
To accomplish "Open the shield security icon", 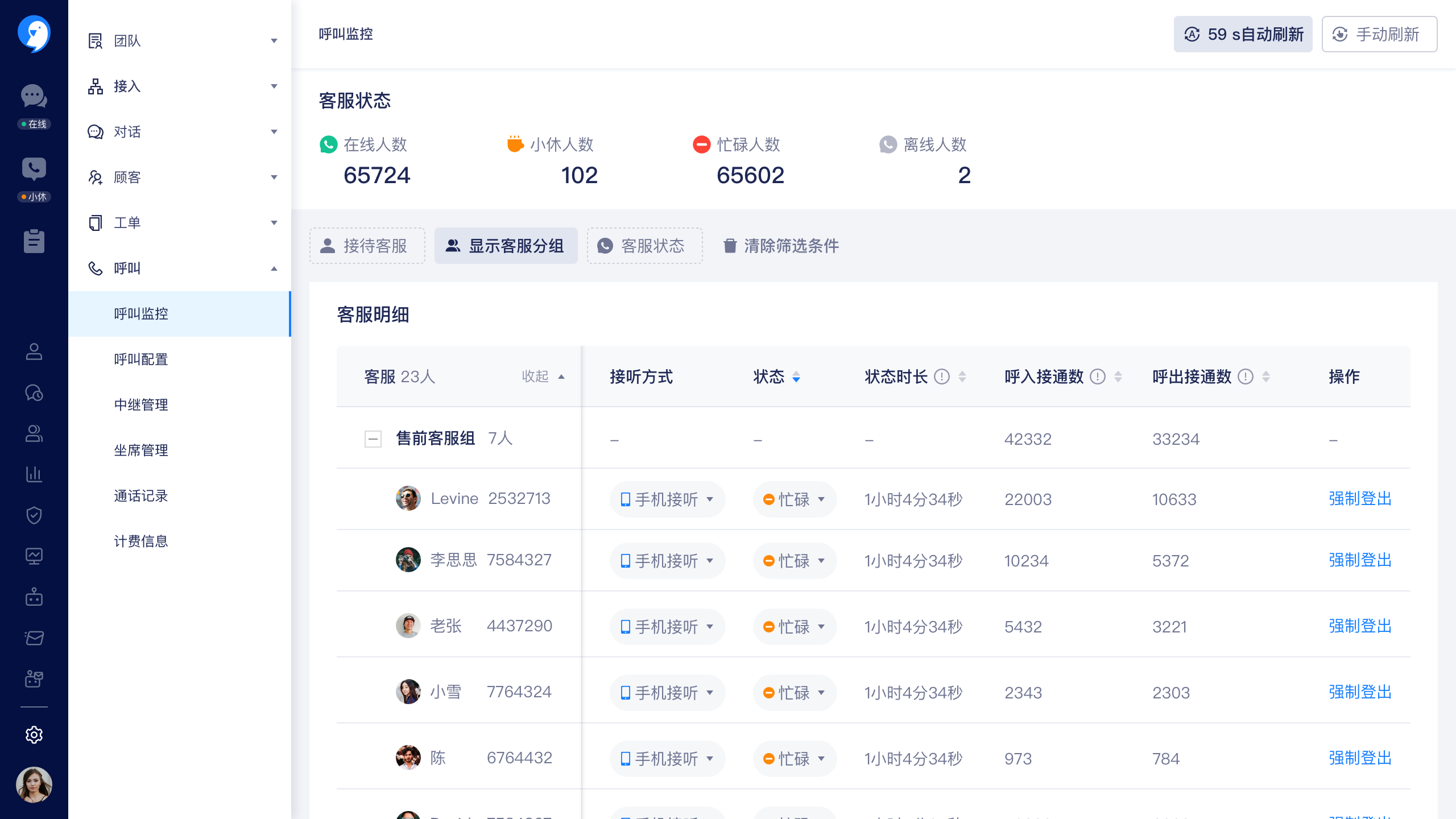I will click(34, 515).
